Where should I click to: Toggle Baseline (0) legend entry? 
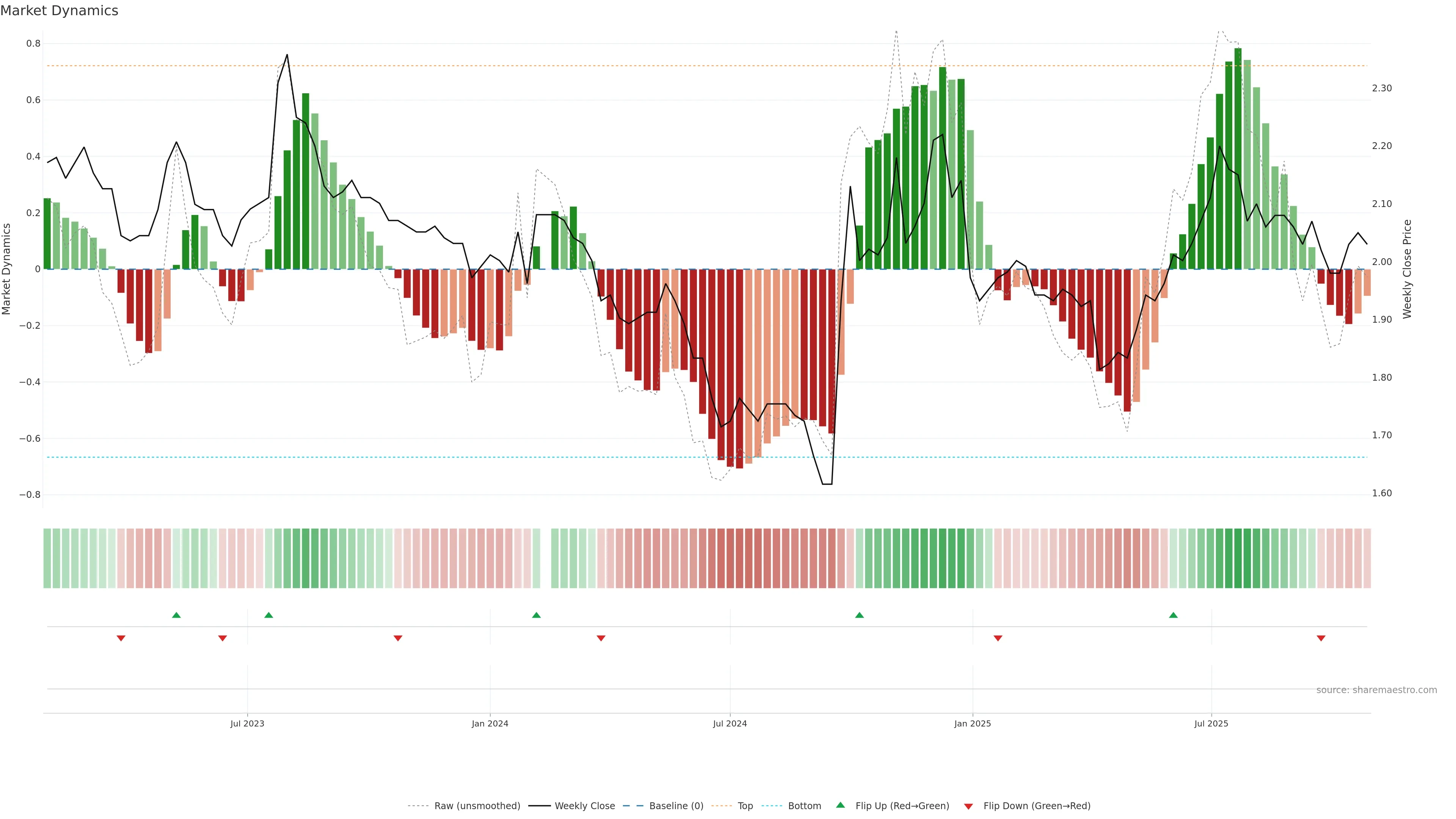676,806
